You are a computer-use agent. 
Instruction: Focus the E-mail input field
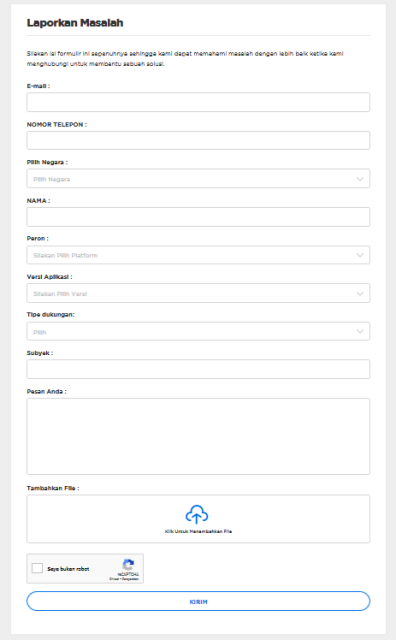198,102
